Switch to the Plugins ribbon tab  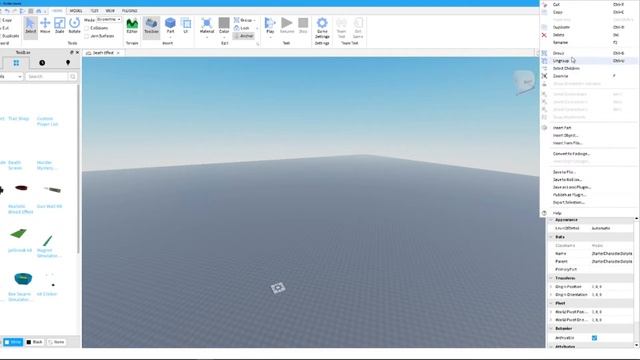pos(129,11)
